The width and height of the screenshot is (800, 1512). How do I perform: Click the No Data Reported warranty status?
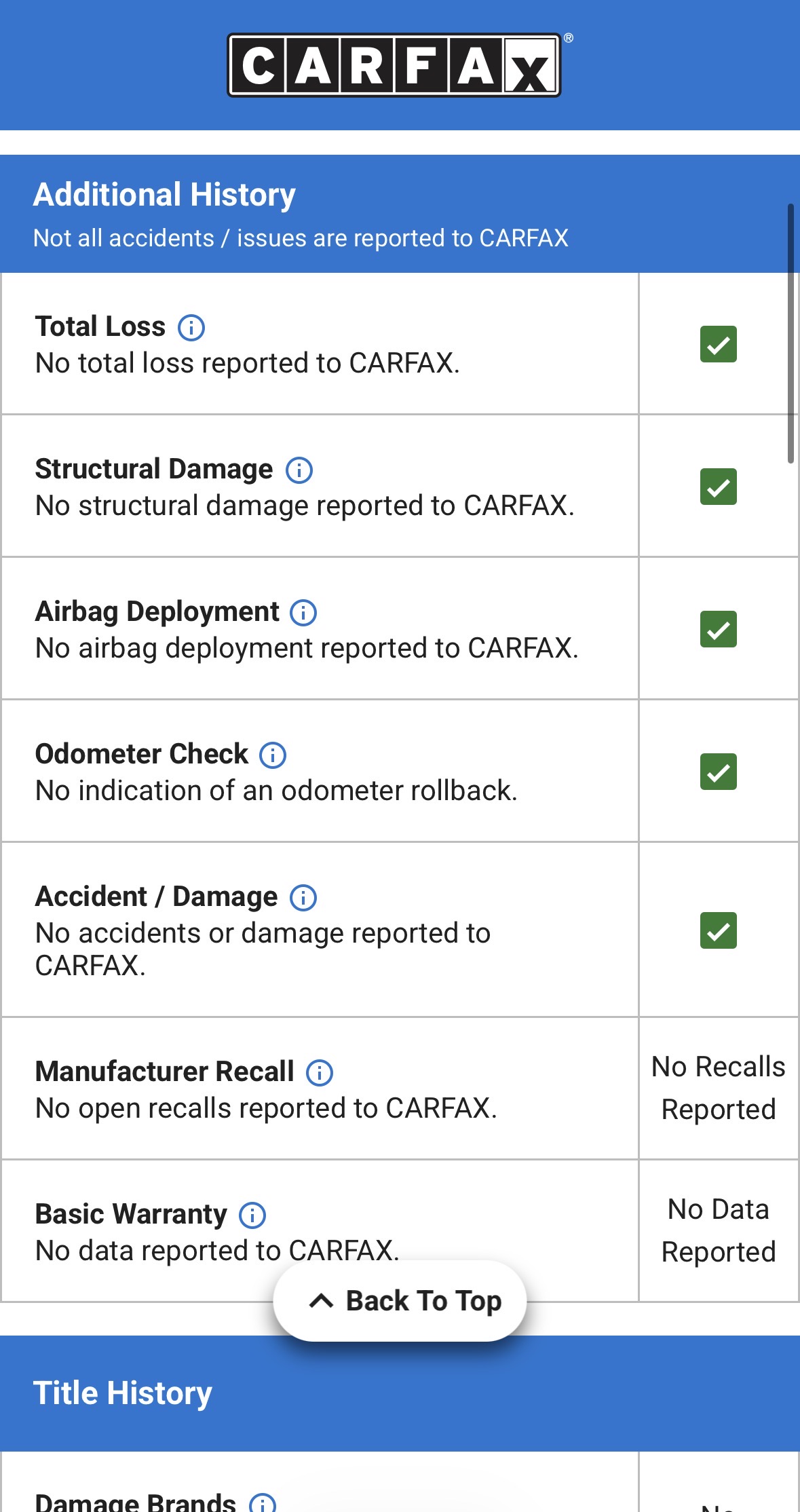[x=718, y=1230]
